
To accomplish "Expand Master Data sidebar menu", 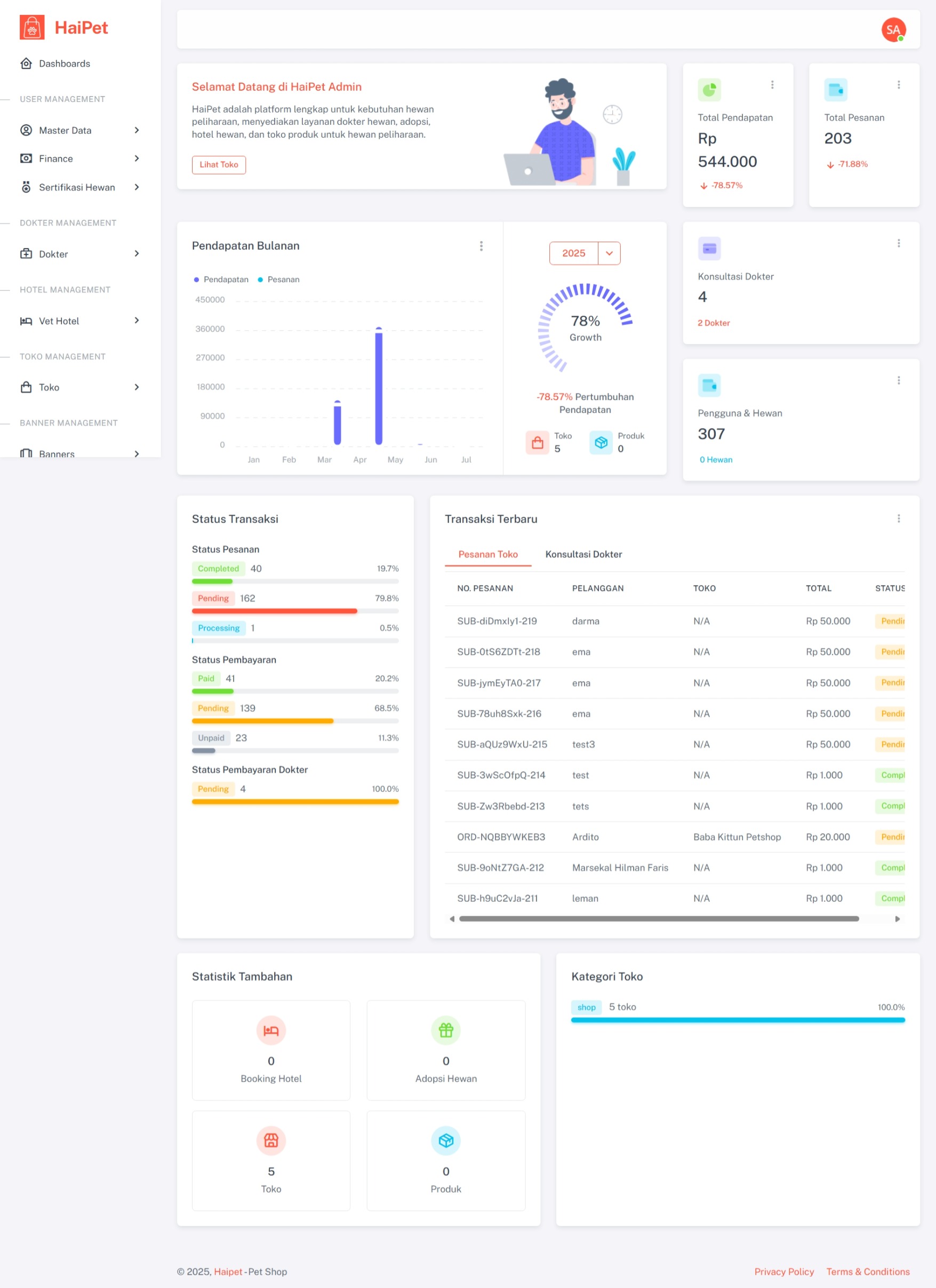I will (x=79, y=130).
